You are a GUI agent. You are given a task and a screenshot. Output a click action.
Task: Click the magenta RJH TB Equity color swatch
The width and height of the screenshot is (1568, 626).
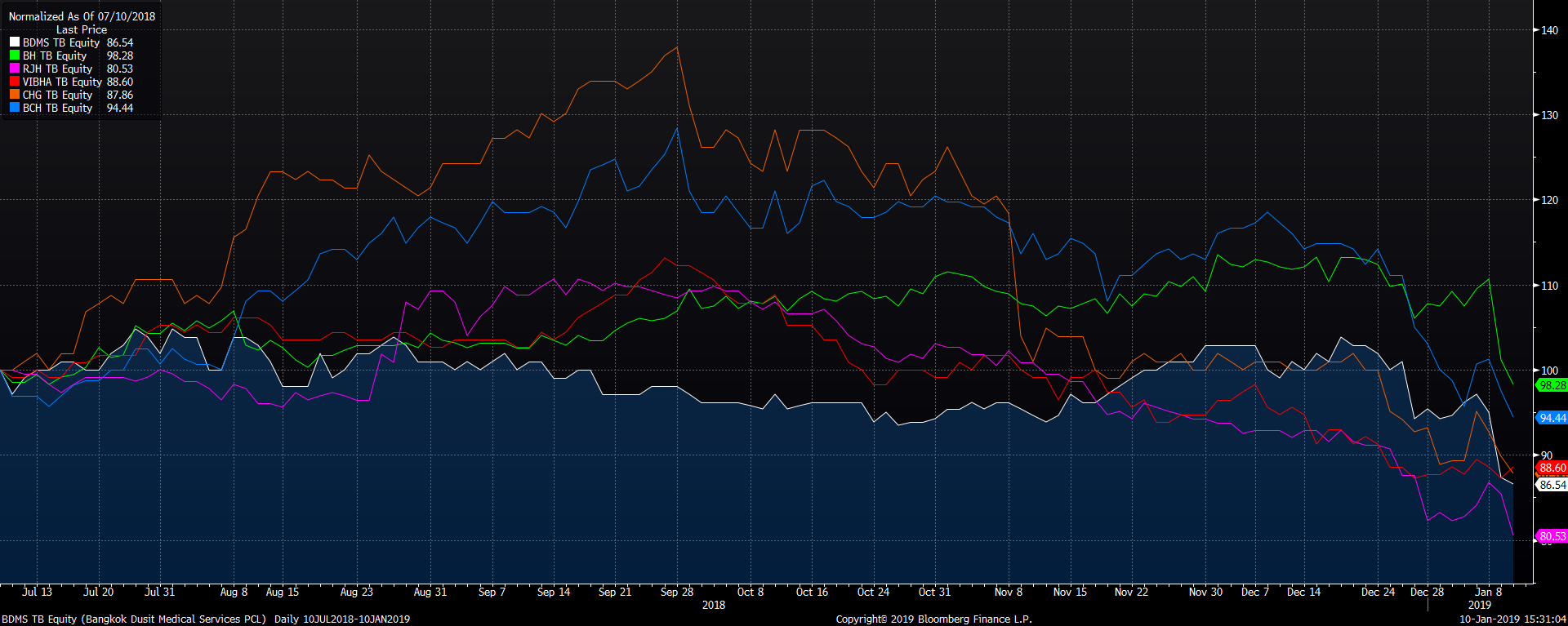[x=15, y=69]
